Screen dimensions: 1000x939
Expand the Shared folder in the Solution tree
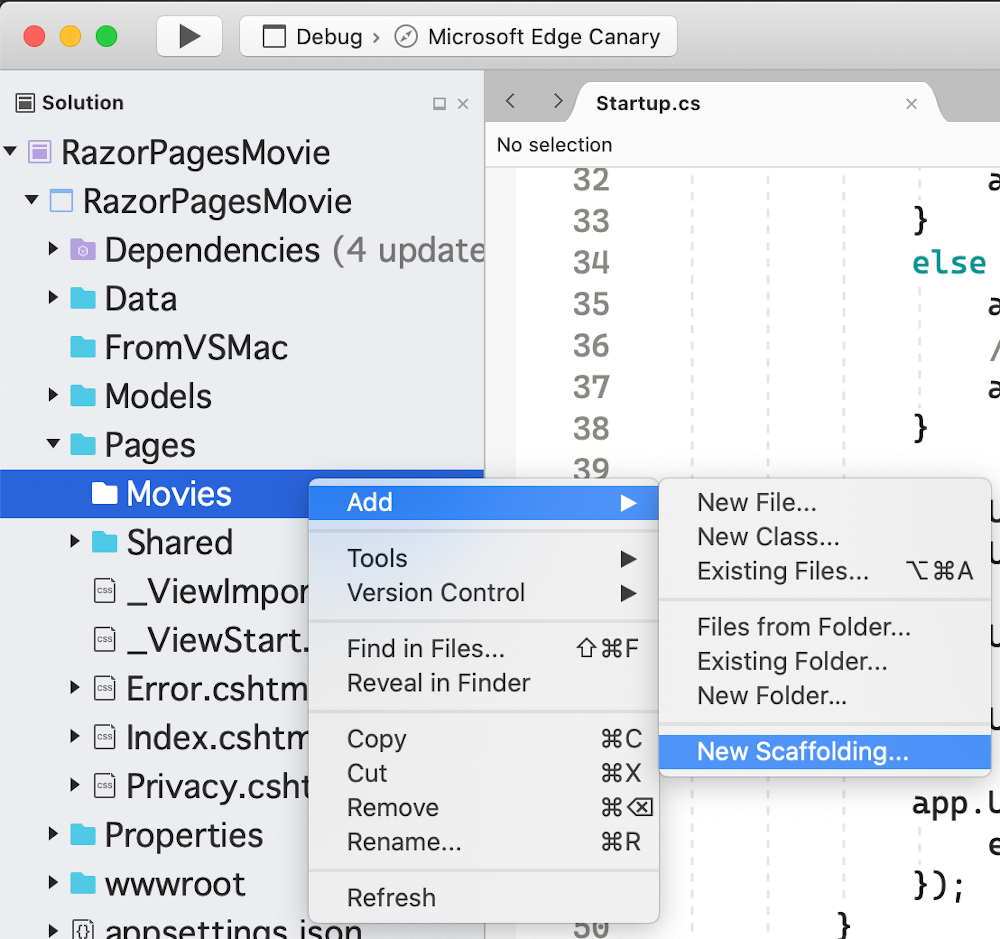tap(77, 542)
